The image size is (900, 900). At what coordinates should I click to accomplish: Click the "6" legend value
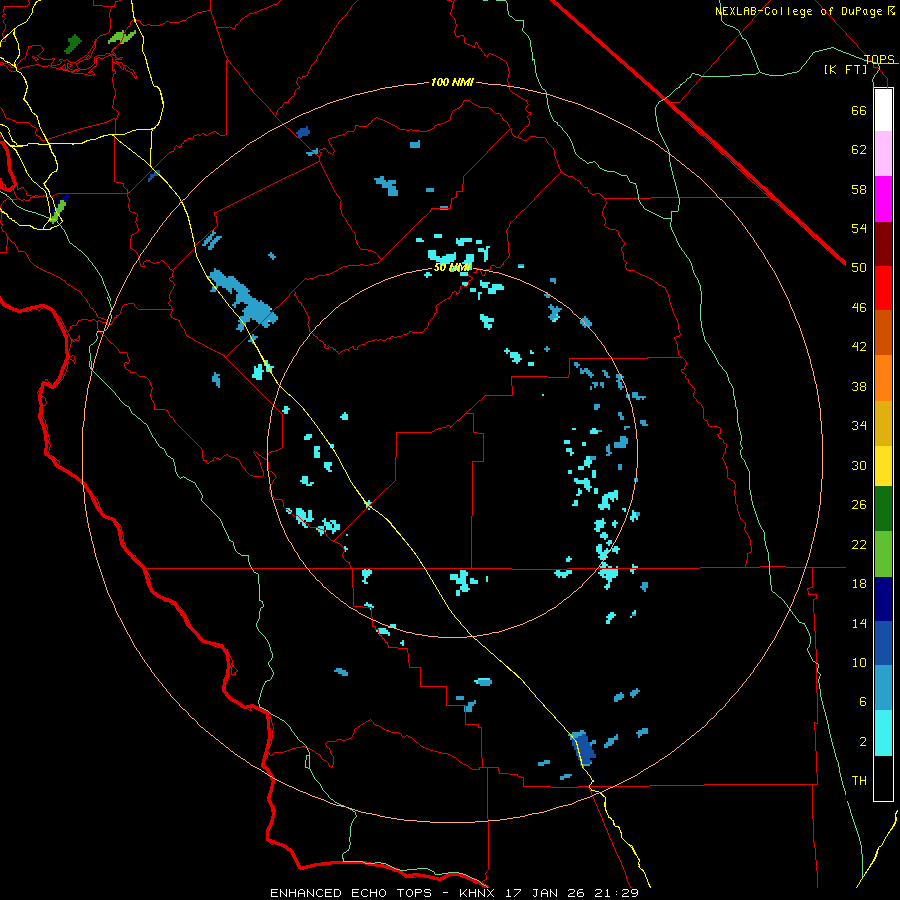pos(863,702)
